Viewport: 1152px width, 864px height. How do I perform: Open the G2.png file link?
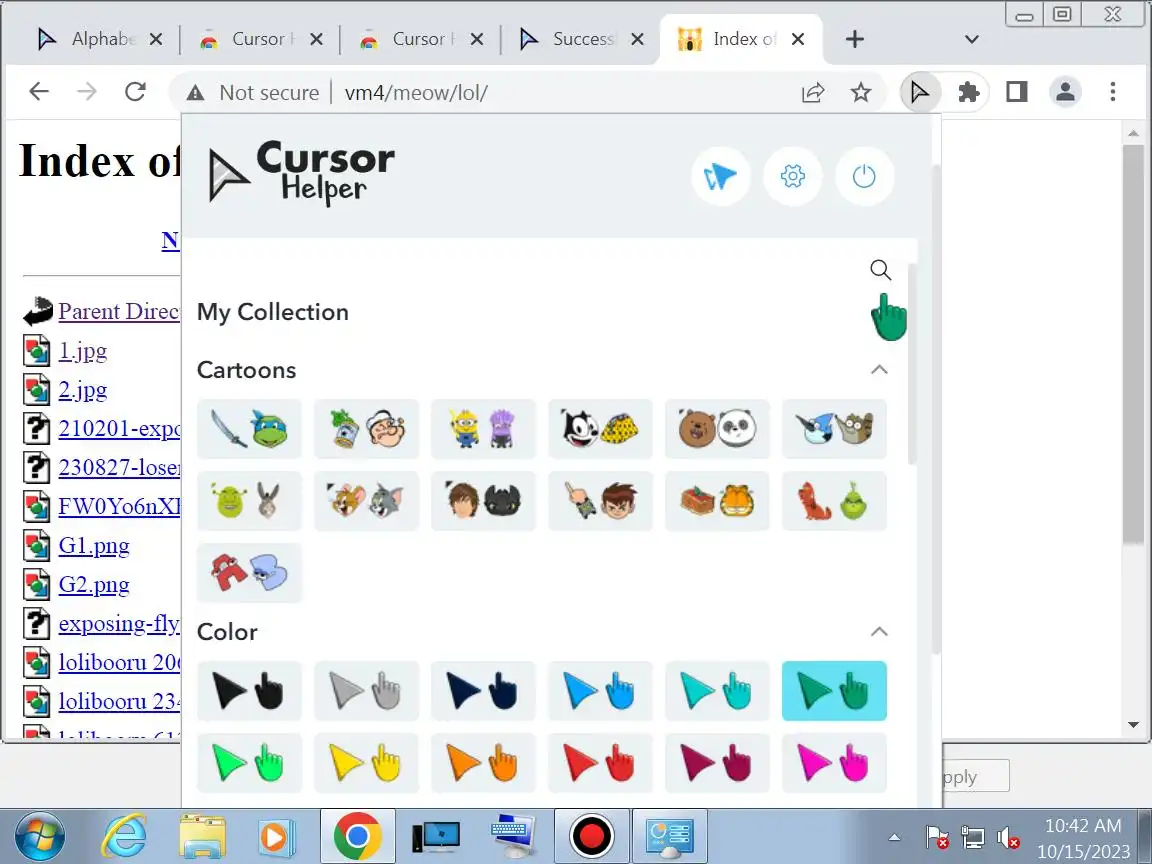(x=94, y=584)
